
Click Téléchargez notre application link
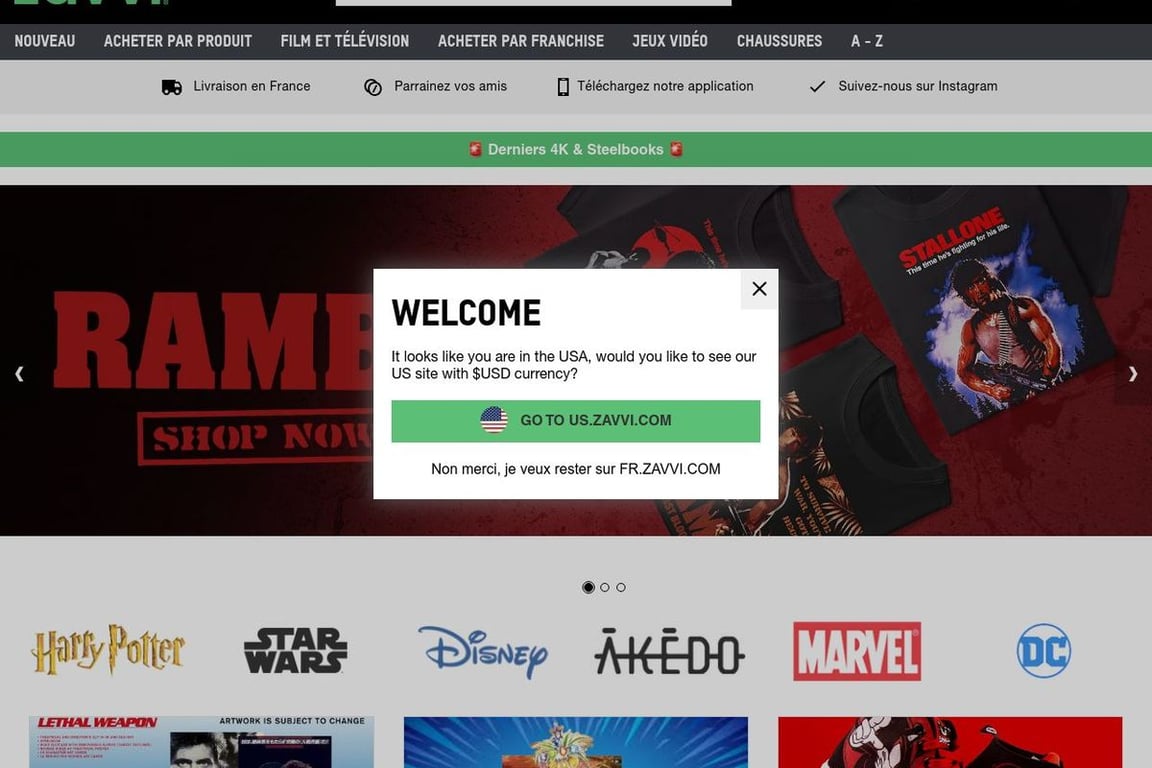(x=665, y=86)
